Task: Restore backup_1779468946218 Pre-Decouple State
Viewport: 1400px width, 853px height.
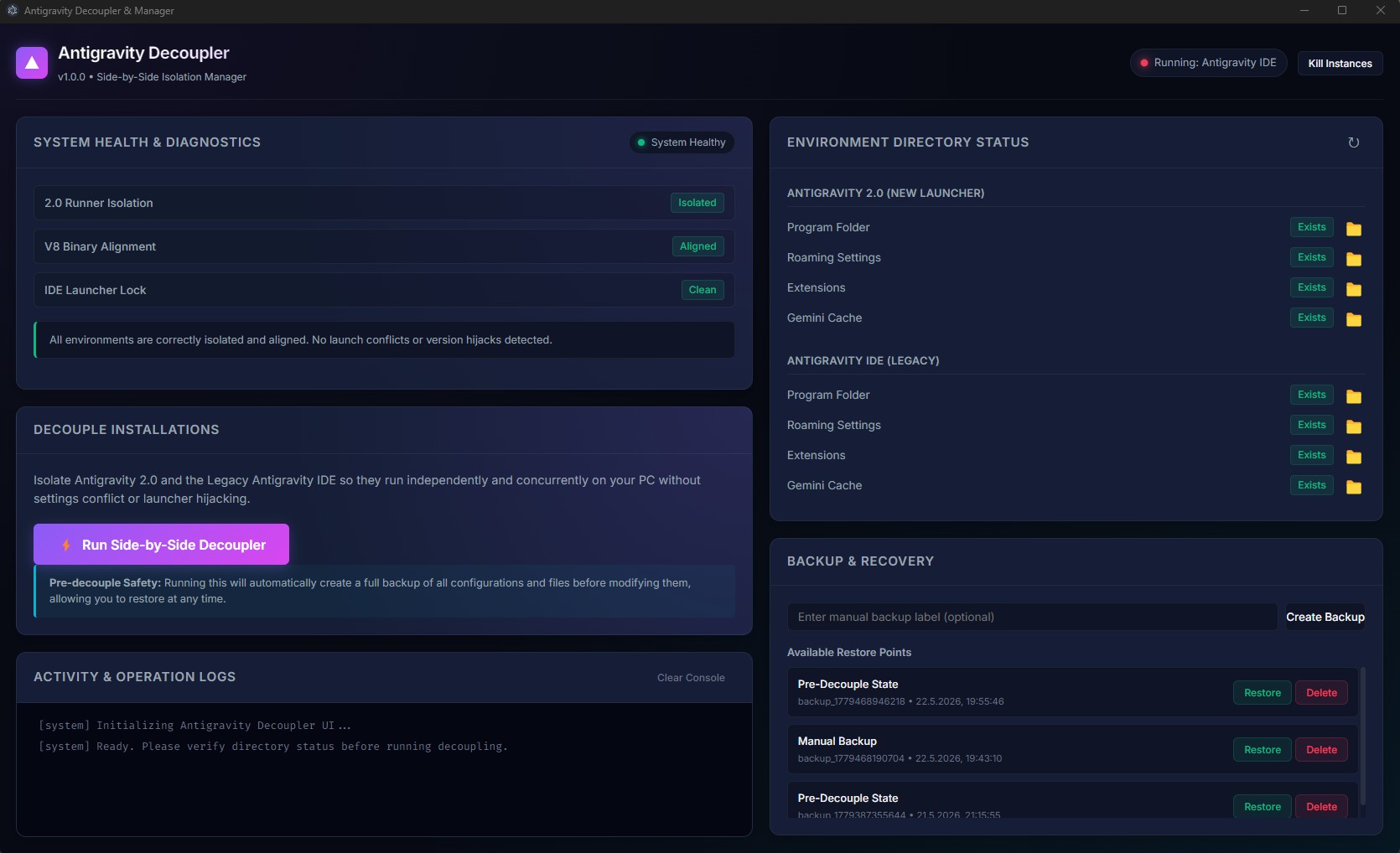Action: [1263, 693]
